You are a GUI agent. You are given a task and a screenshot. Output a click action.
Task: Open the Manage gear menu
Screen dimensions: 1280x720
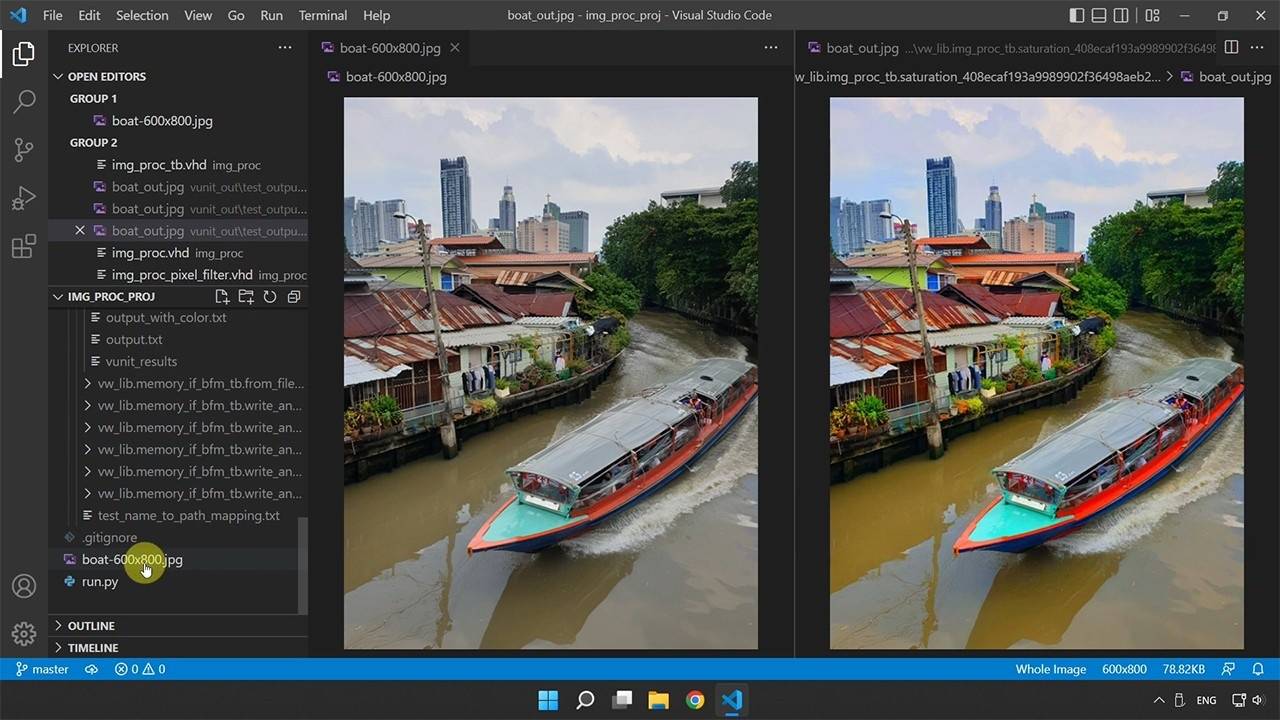24,634
